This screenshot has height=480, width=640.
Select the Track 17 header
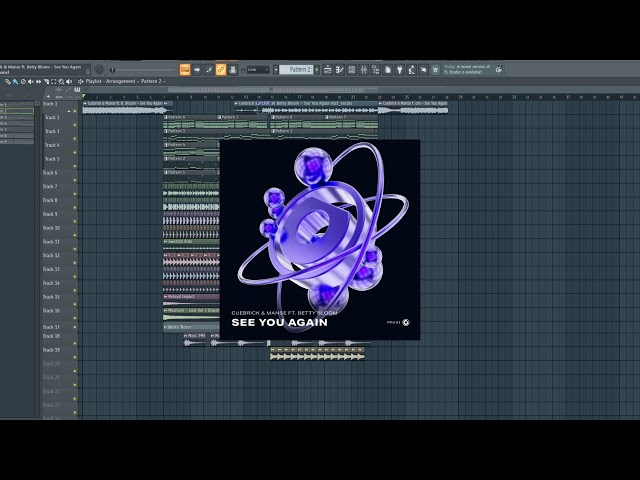click(x=58, y=327)
